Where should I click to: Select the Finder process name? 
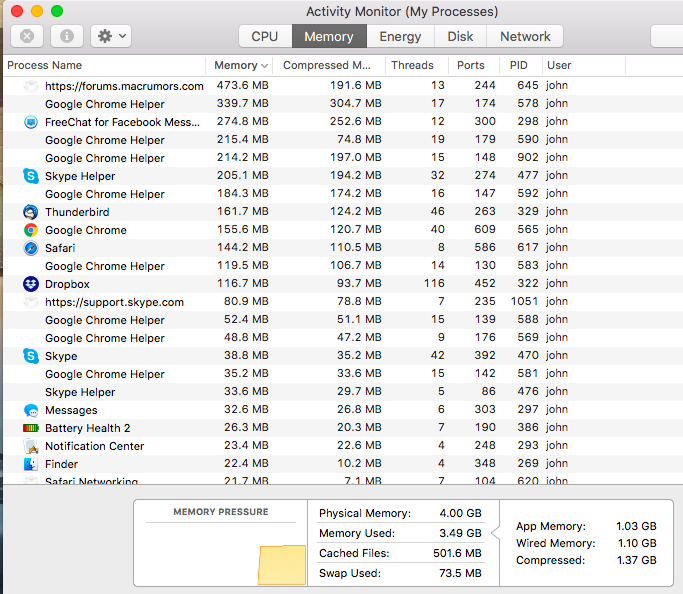click(61, 464)
